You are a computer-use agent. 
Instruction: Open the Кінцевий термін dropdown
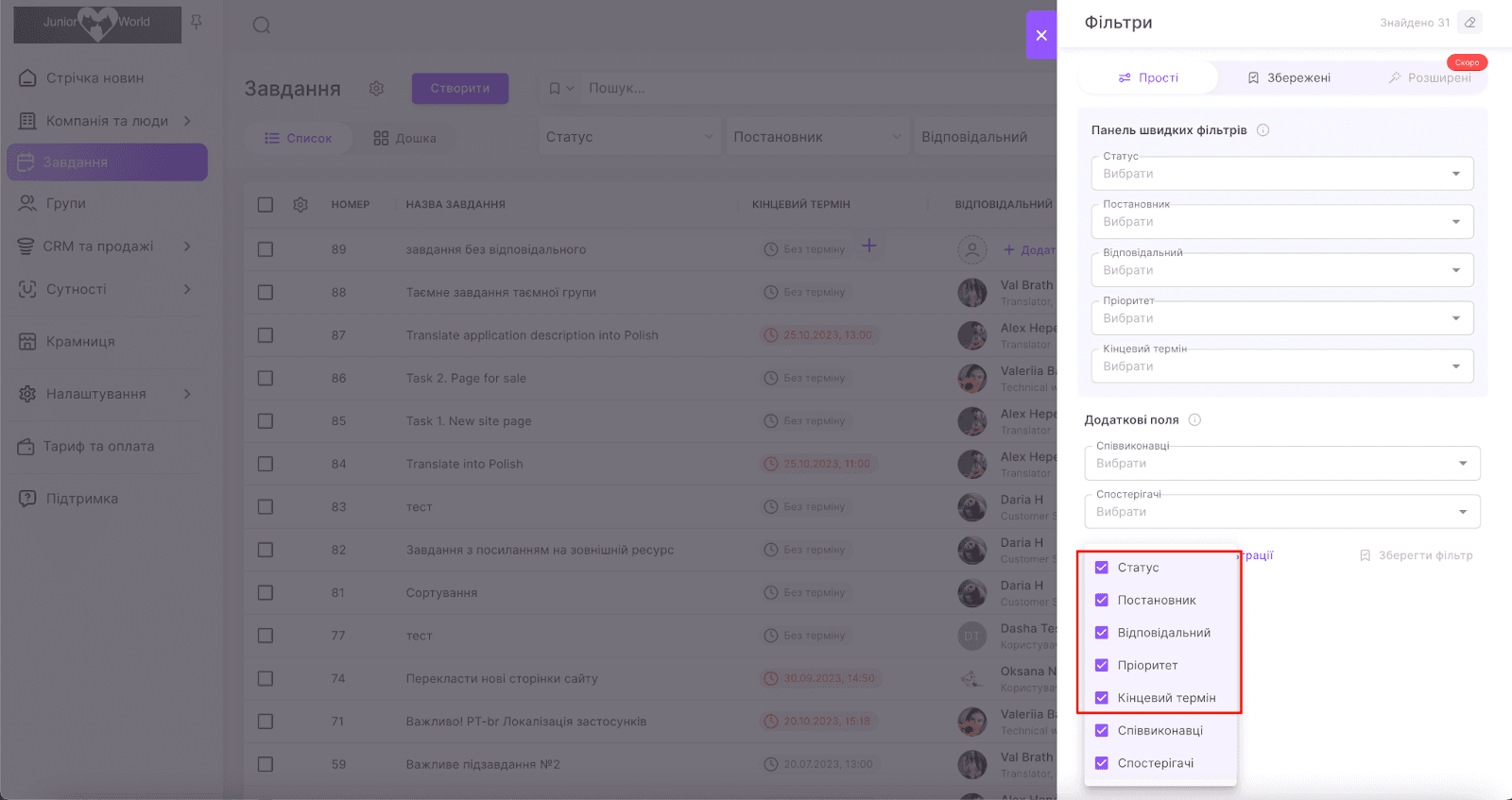1282,366
